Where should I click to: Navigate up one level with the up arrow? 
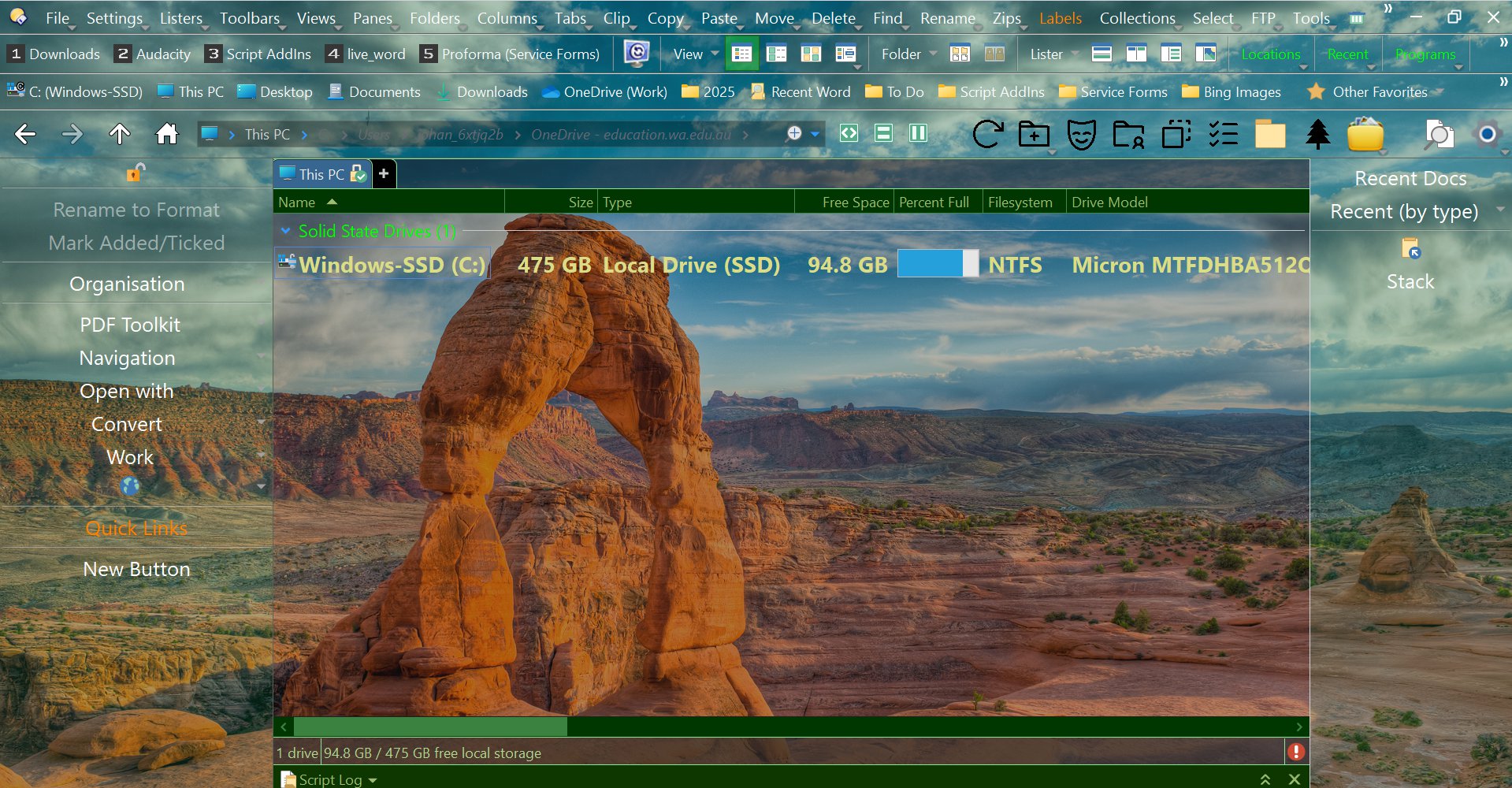point(120,134)
